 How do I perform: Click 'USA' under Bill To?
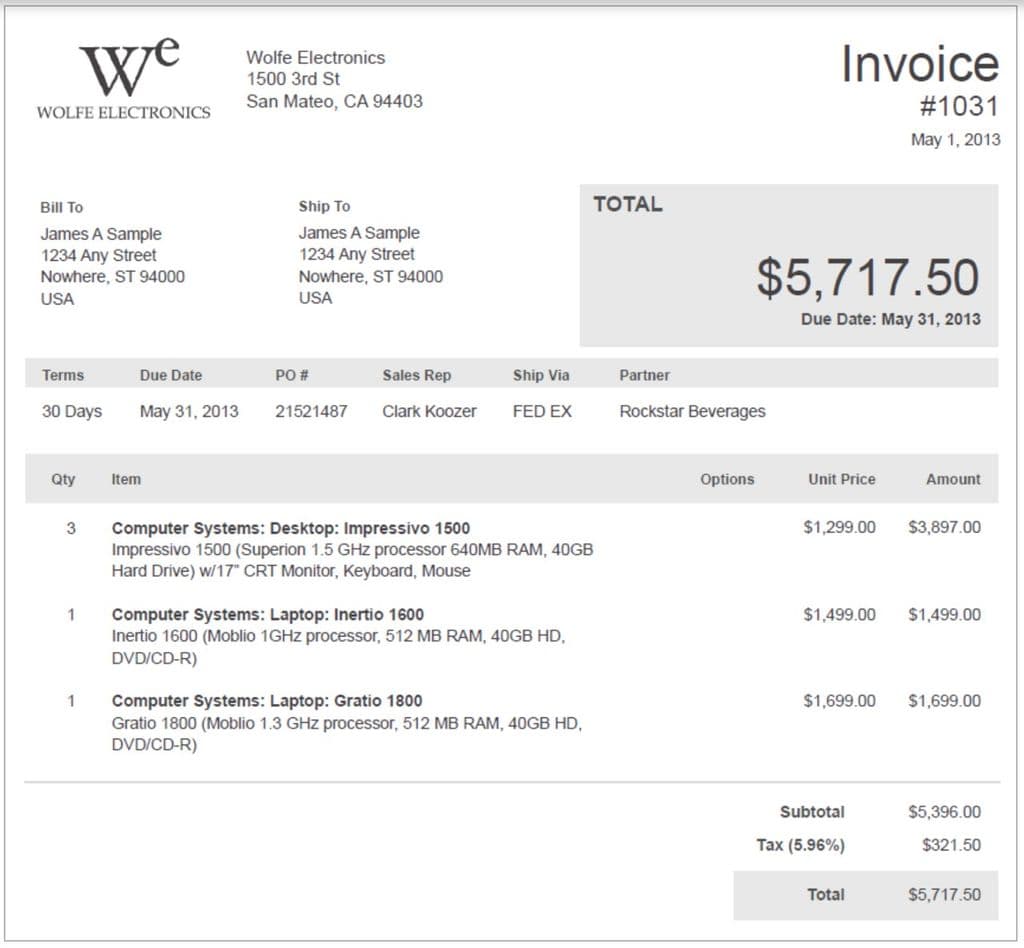(x=57, y=299)
